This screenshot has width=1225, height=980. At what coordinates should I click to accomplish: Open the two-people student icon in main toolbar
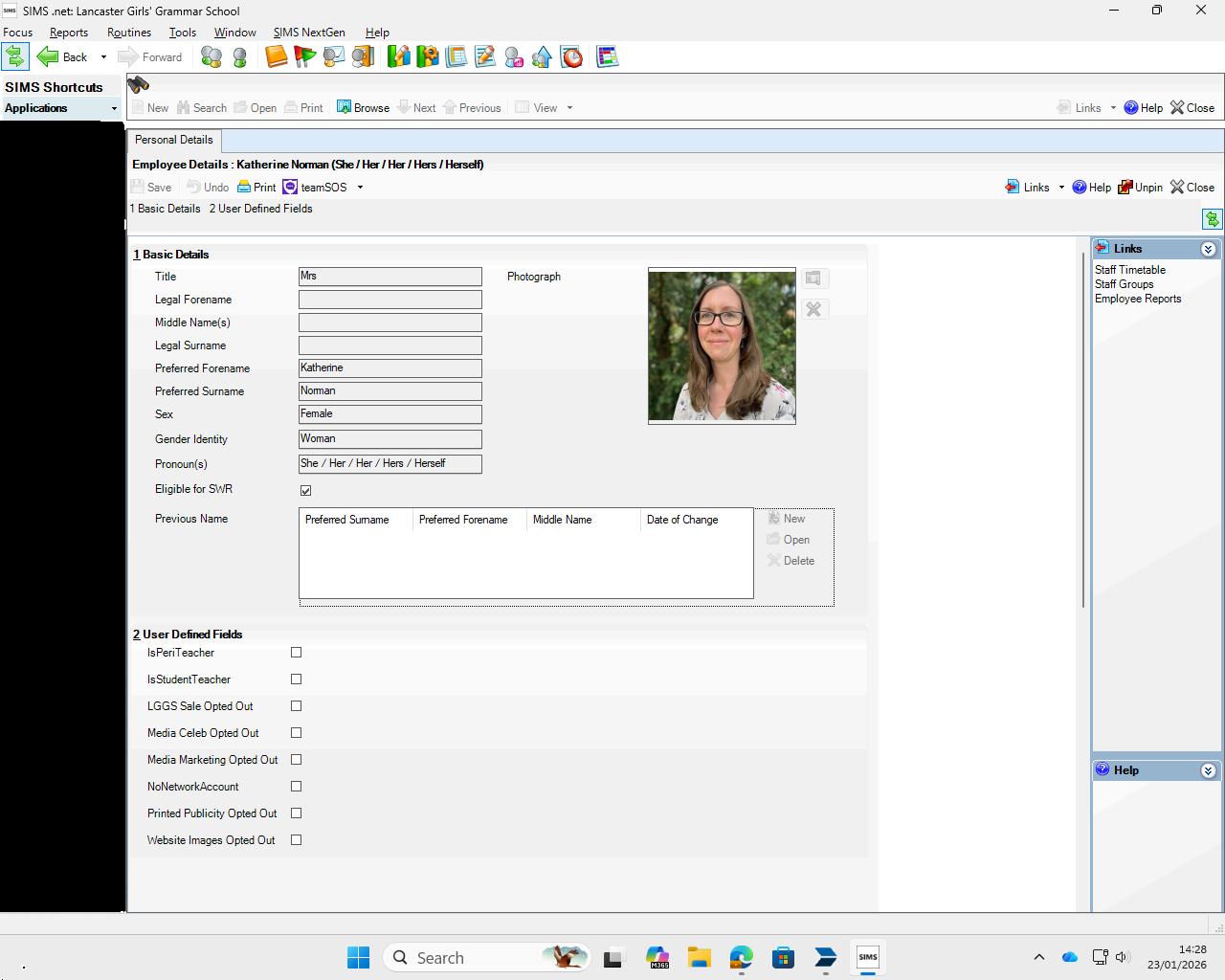pos(212,57)
